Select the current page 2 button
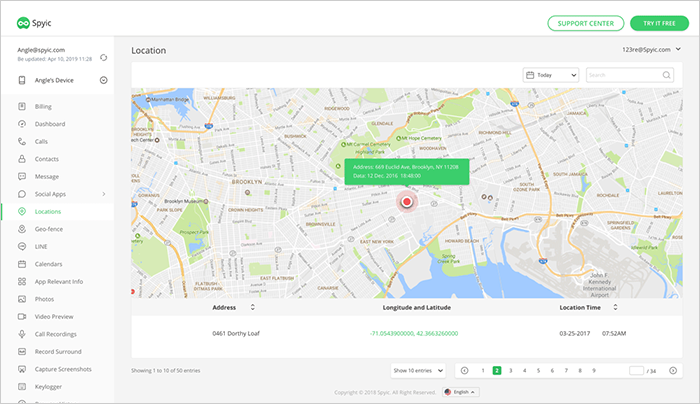 pos(497,371)
